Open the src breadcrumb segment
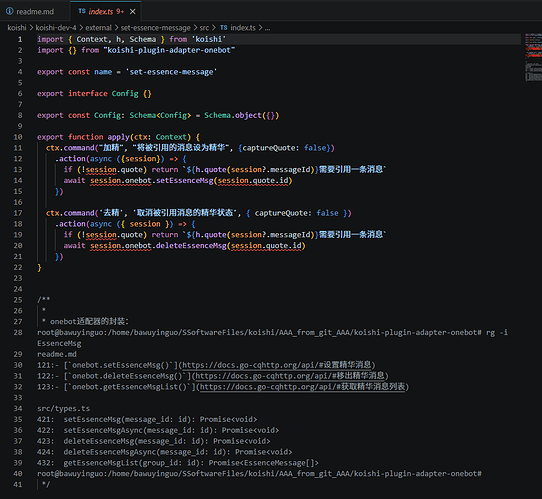 pyautogui.click(x=204, y=28)
